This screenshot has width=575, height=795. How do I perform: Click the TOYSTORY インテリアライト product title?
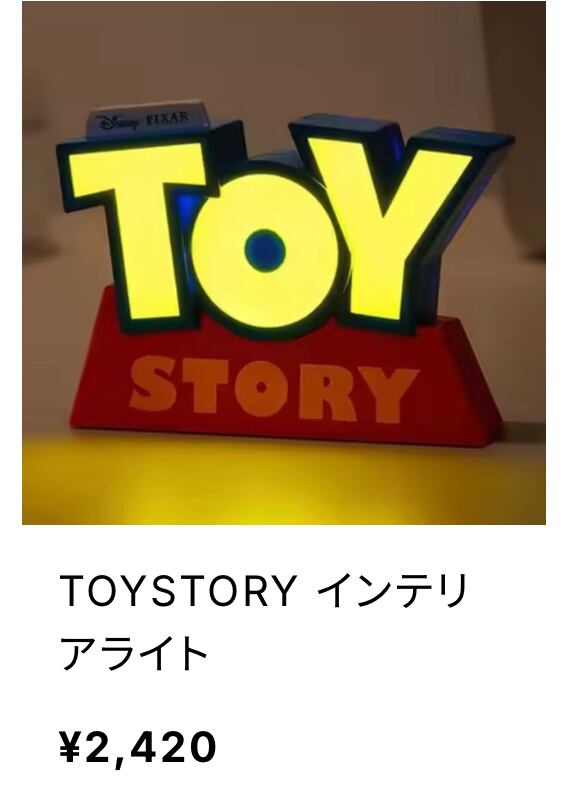click(x=263, y=622)
